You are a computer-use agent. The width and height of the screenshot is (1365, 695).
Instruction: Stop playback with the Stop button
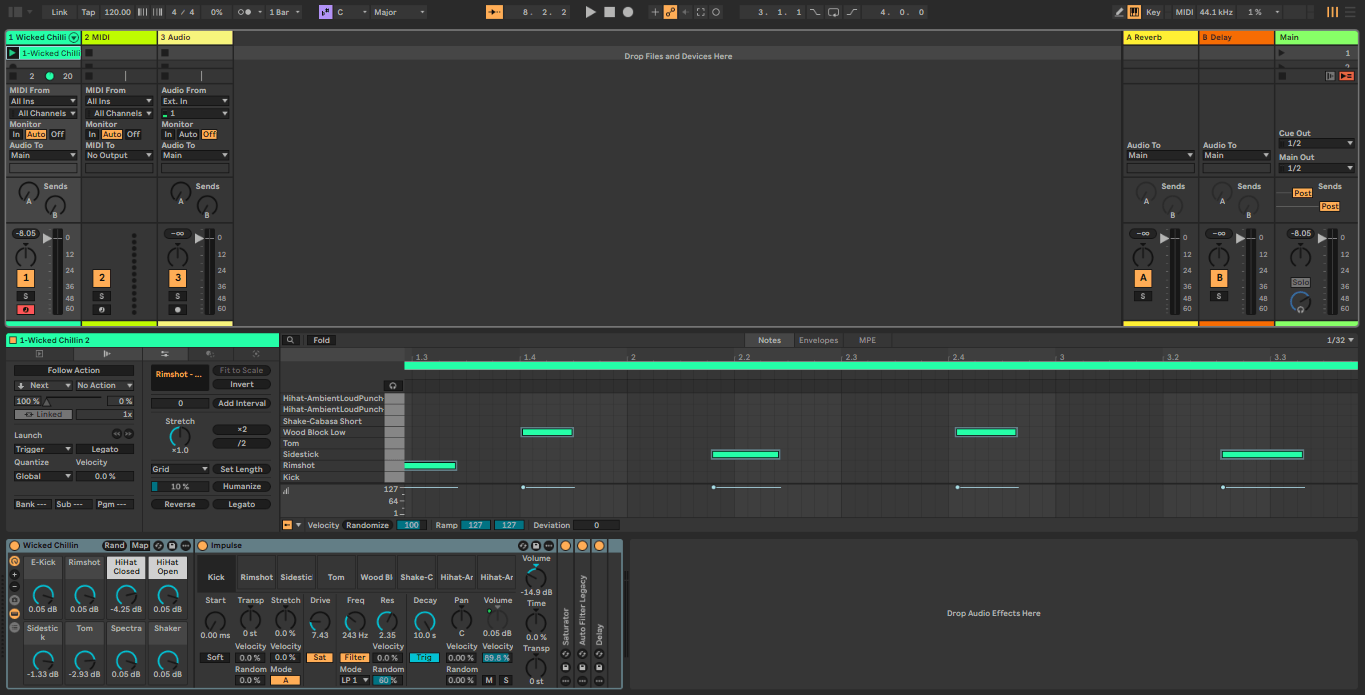609,12
